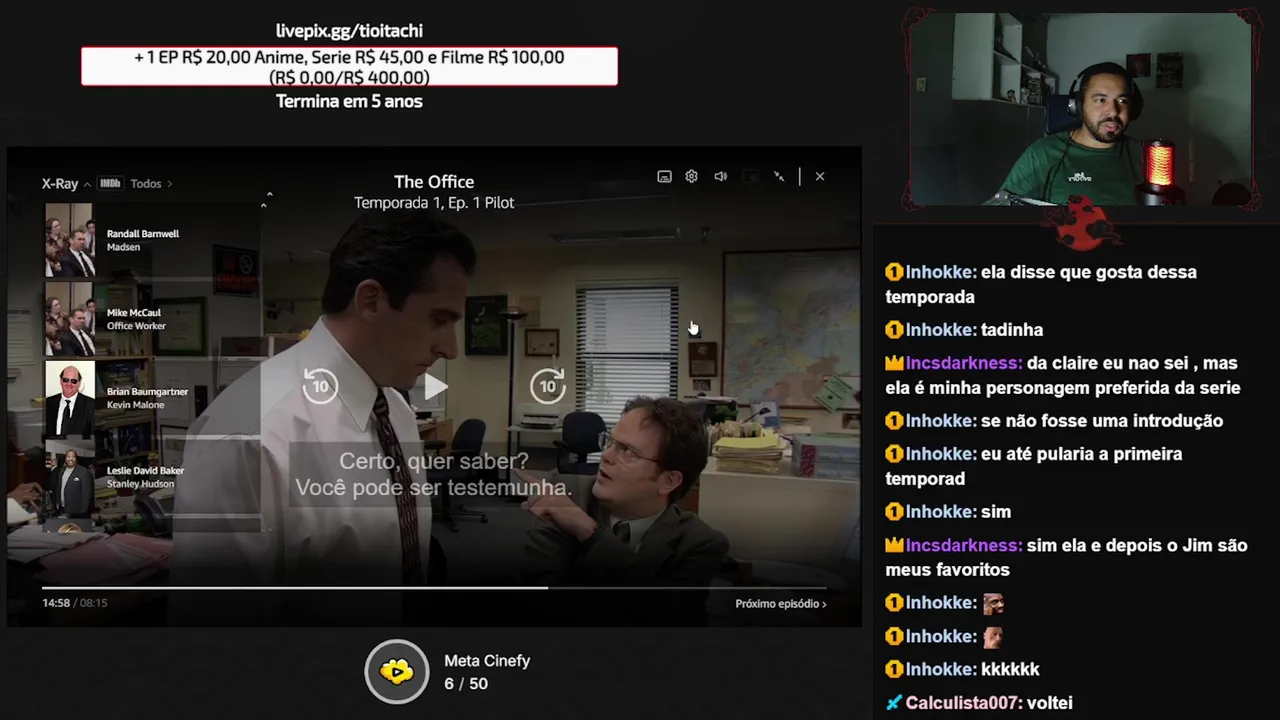1280x720 pixels.
Task: Go to Próximo episódio
Action: 781,604
